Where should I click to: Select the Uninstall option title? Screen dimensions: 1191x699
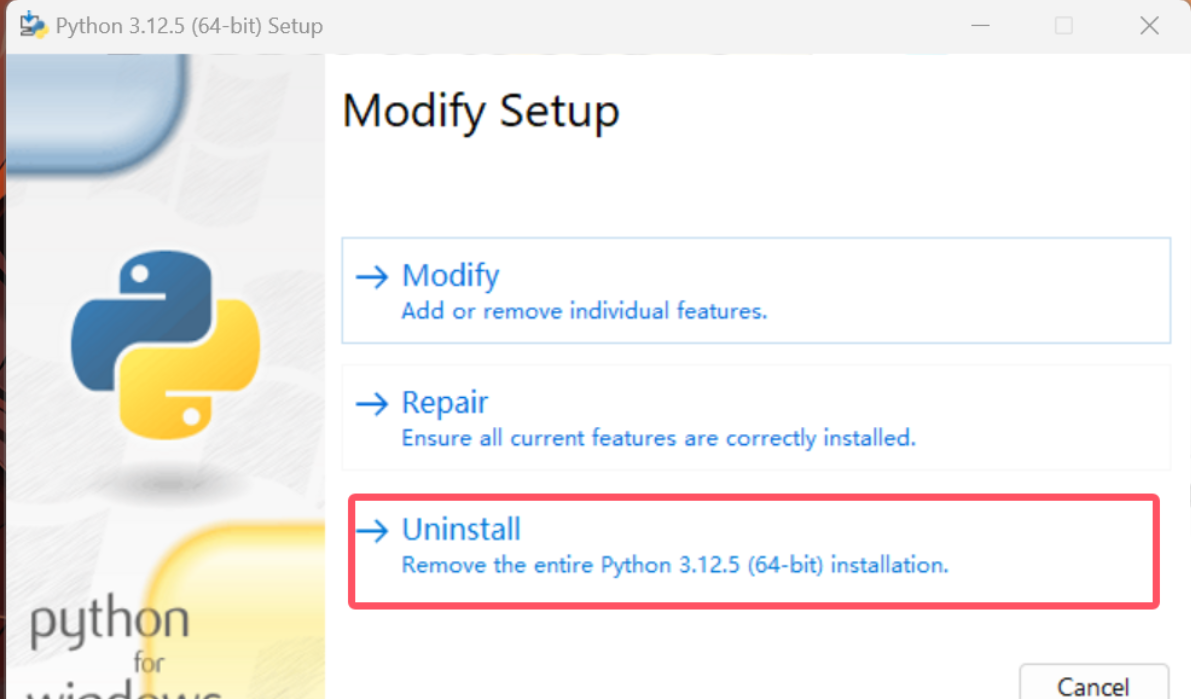click(x=461, y=528)
